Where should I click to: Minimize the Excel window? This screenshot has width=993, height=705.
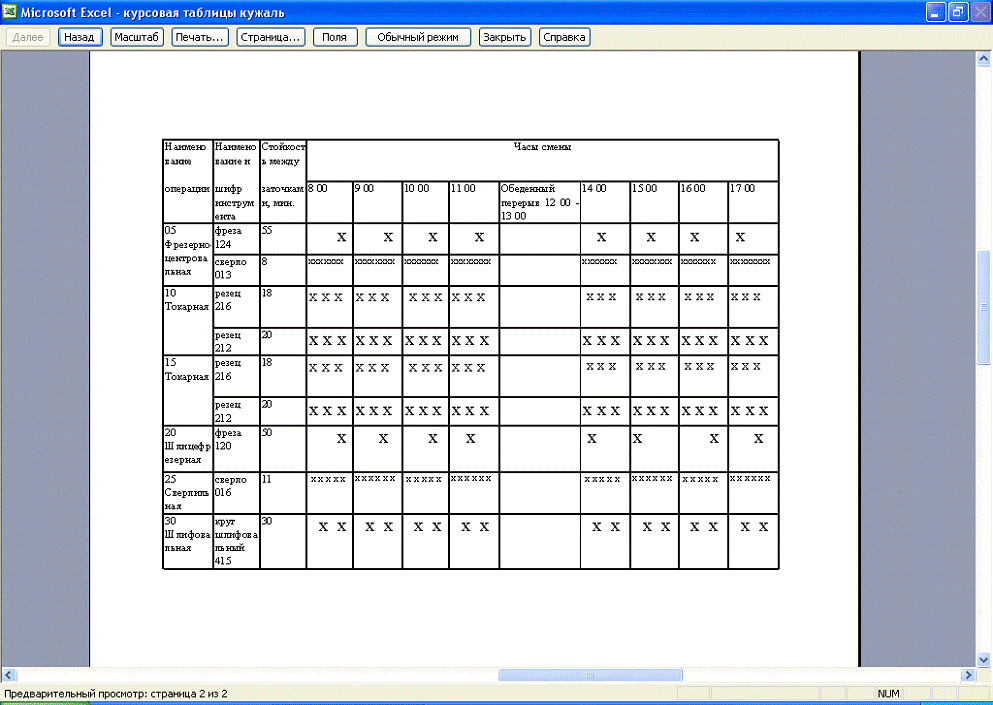coord(935,12)
